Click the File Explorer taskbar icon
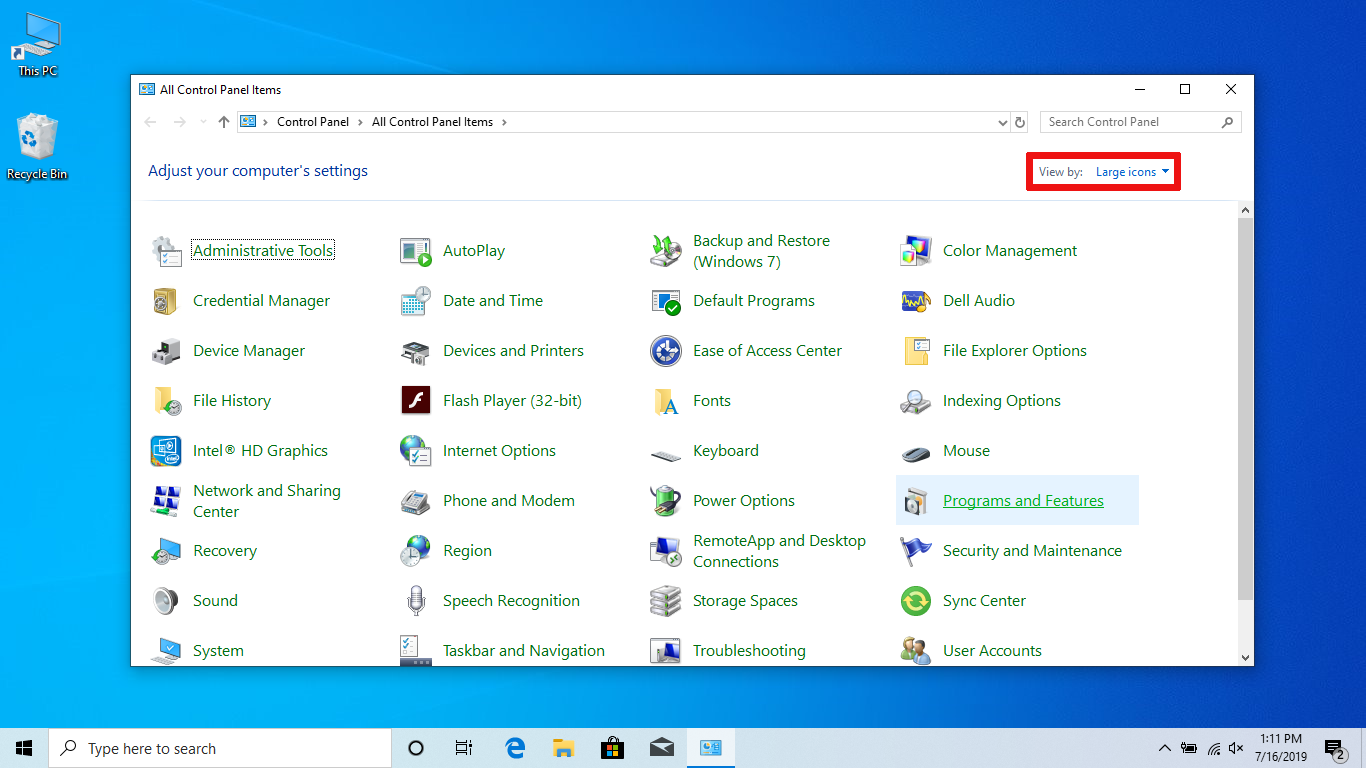The height and width of the screenshot is (768, 1366). point(563,748)
